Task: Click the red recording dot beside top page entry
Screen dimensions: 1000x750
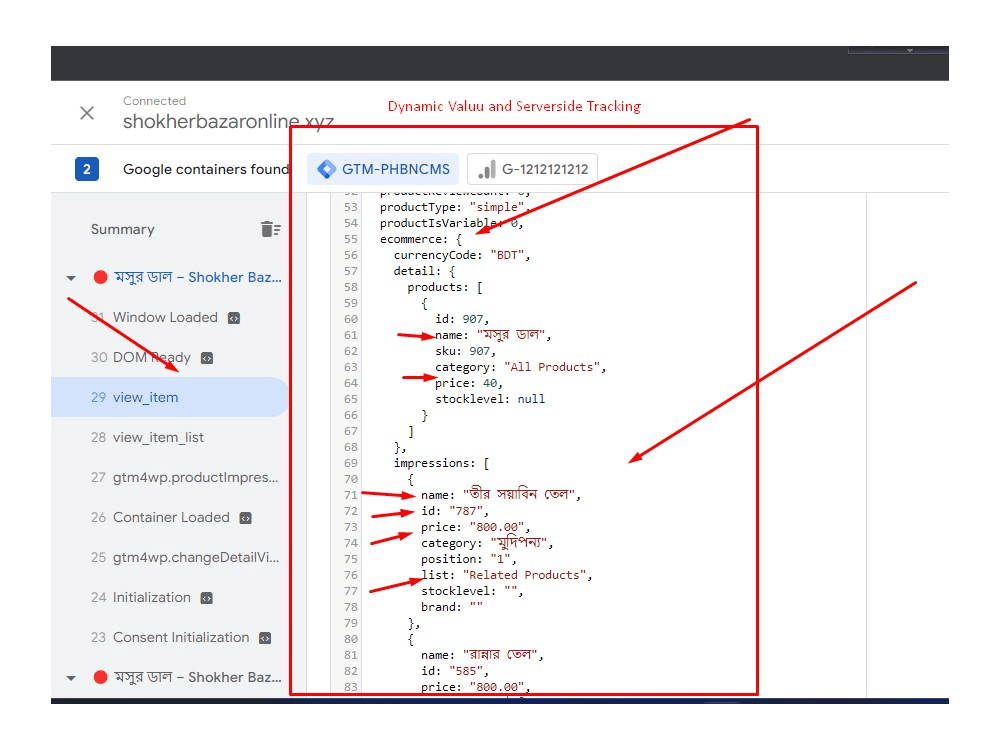Action: tap(100, 277)
